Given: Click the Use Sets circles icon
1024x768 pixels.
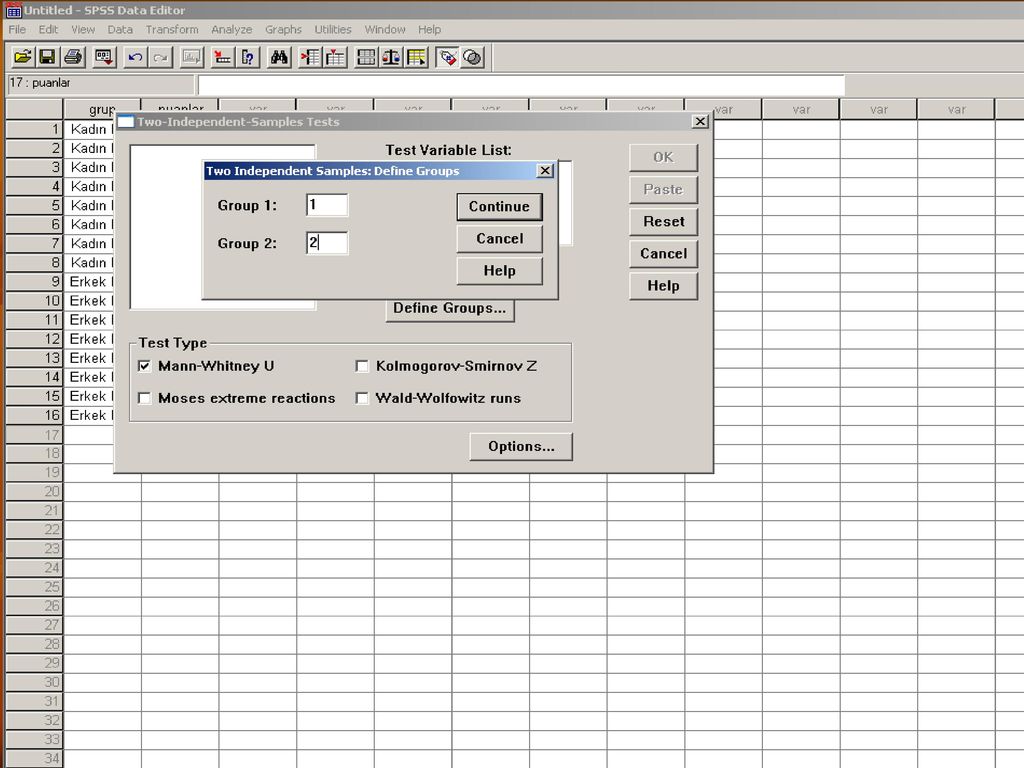Looking at the screenshot, I should tap(473, 57).
